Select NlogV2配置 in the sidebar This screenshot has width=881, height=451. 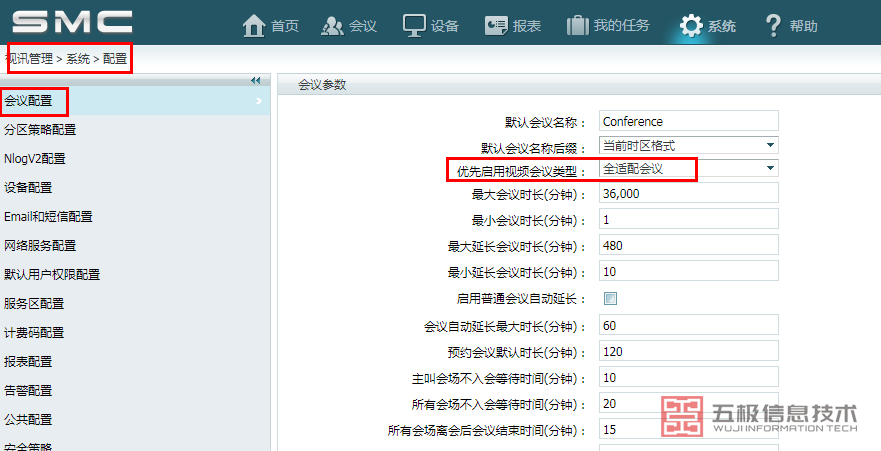point(35,159)
